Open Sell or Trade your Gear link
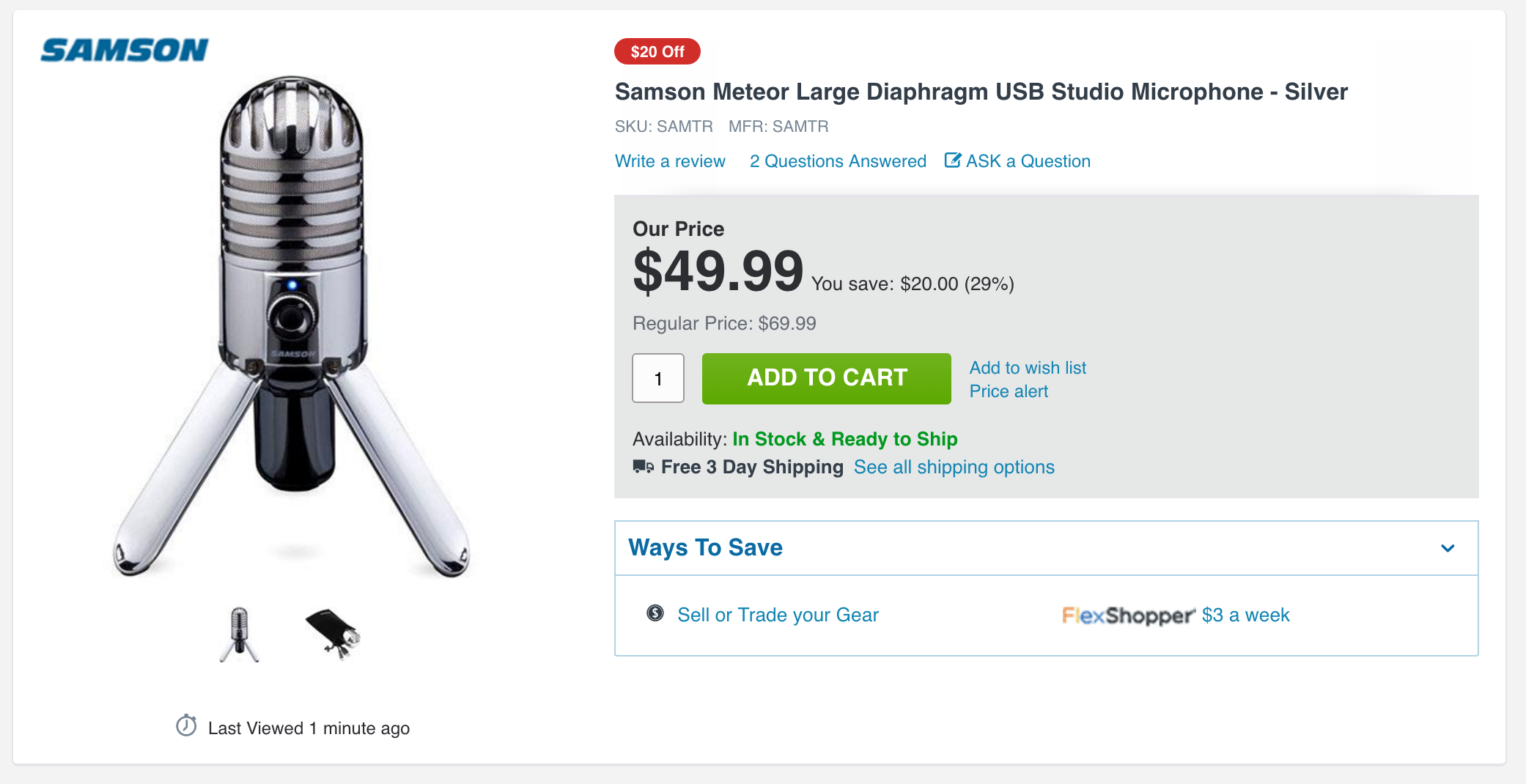 click(x=778, y=615)
